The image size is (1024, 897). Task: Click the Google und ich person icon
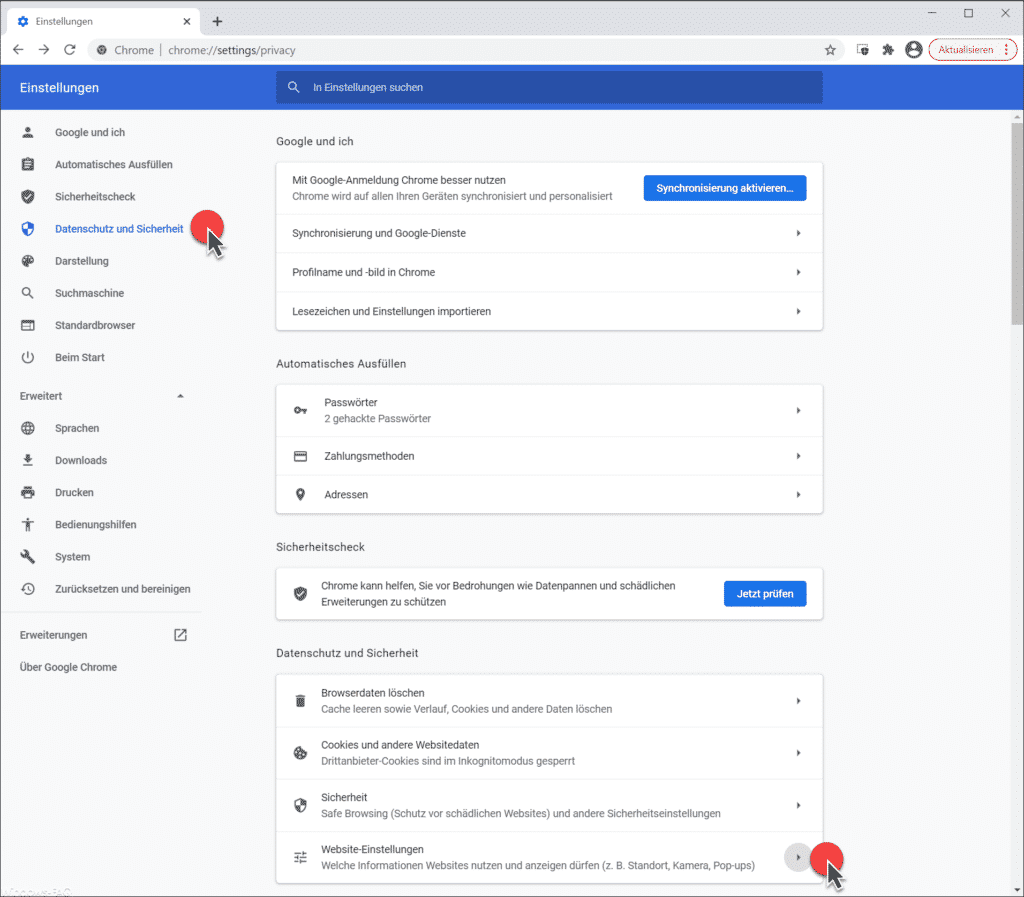pos(27,133)
